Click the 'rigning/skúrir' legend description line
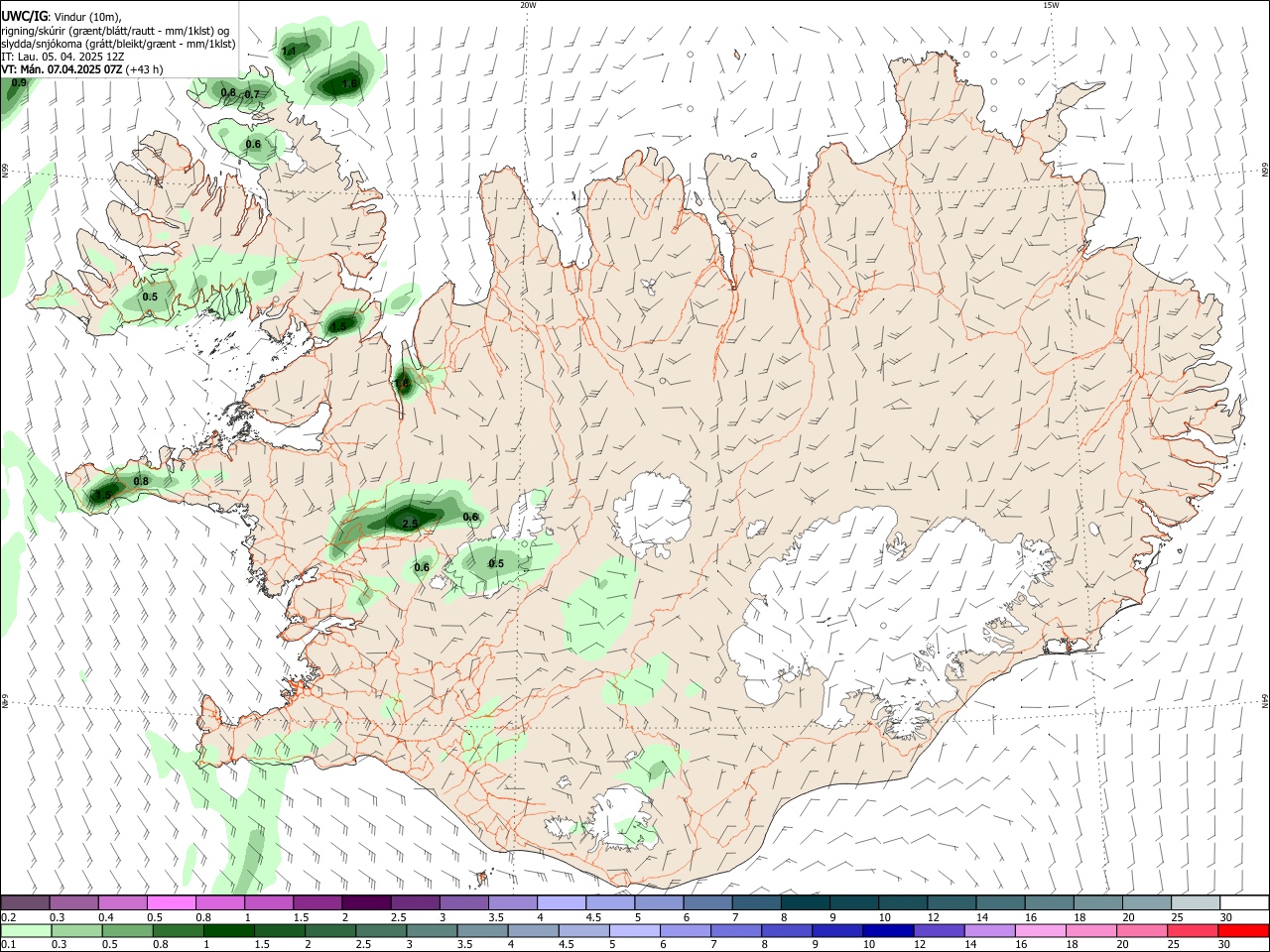Image resolution: width=1270 pixels, height=952 pixels. 116,30
